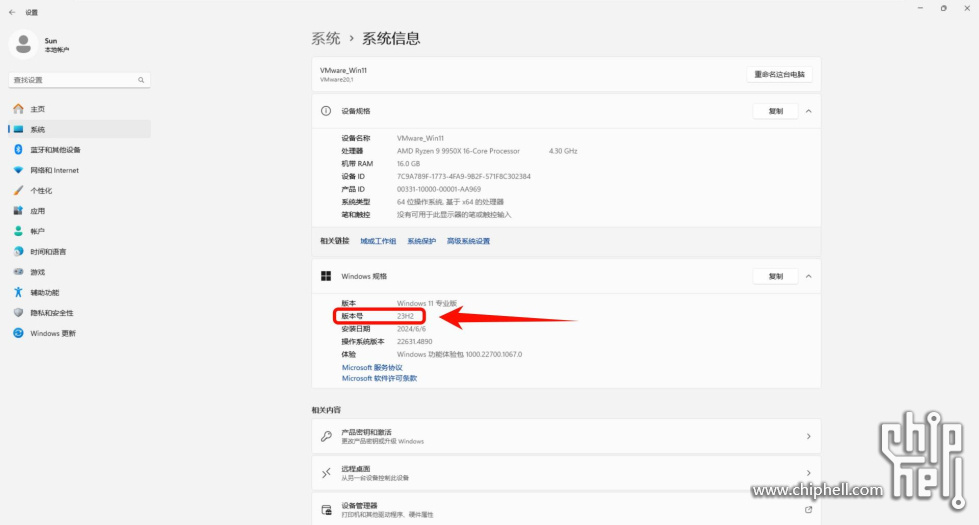Open Bluetooth and other devices icon
979x525 pixels.
(18, 150)
